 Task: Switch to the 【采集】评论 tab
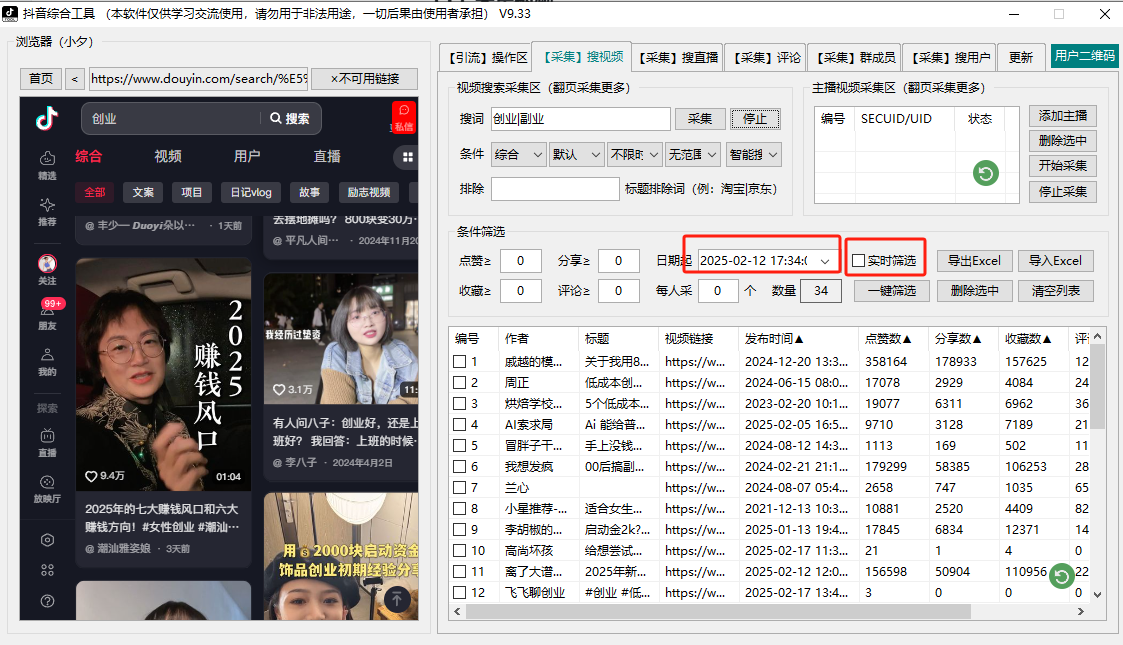766,58
